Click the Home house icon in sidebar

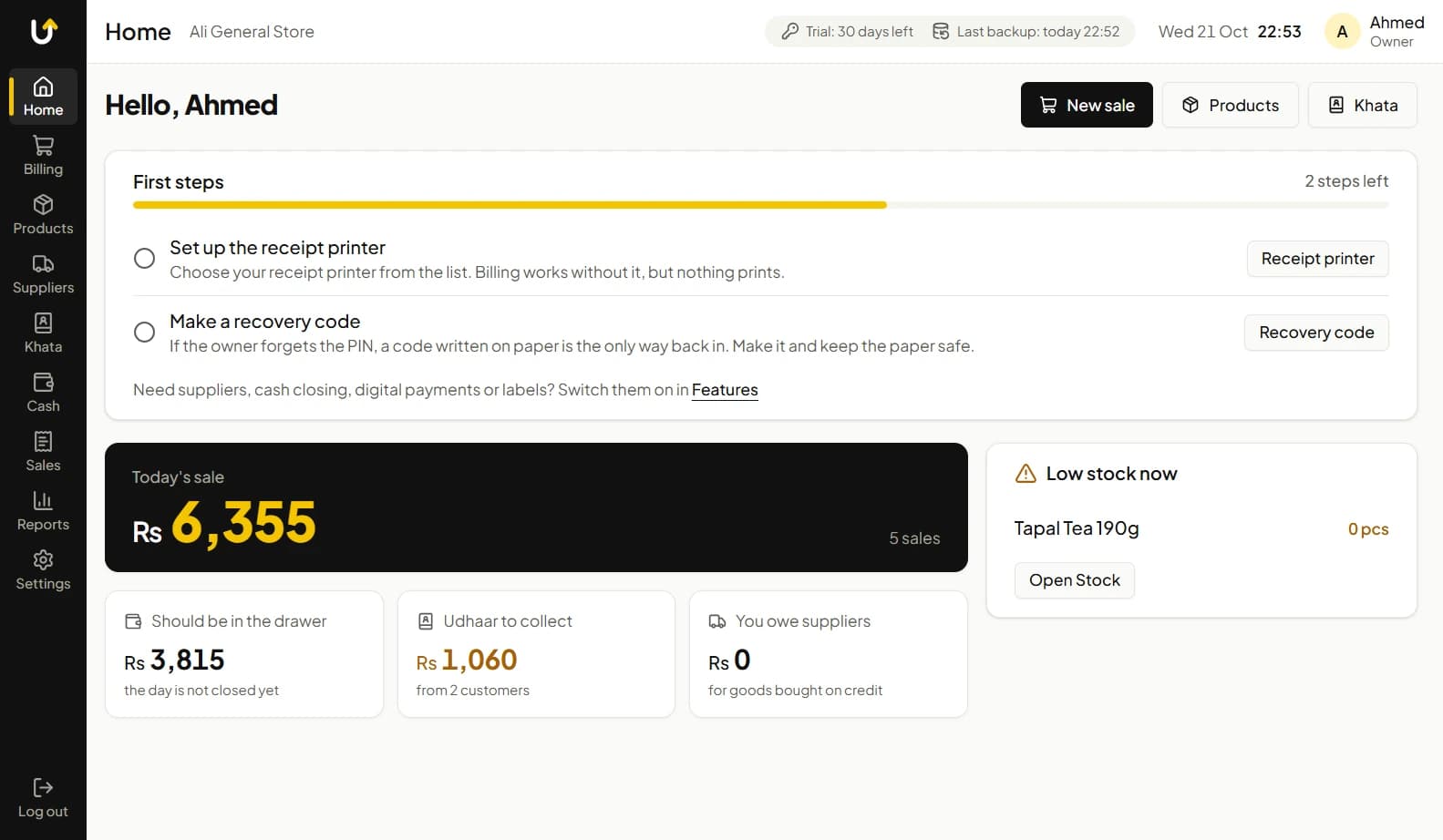(43, 87)
